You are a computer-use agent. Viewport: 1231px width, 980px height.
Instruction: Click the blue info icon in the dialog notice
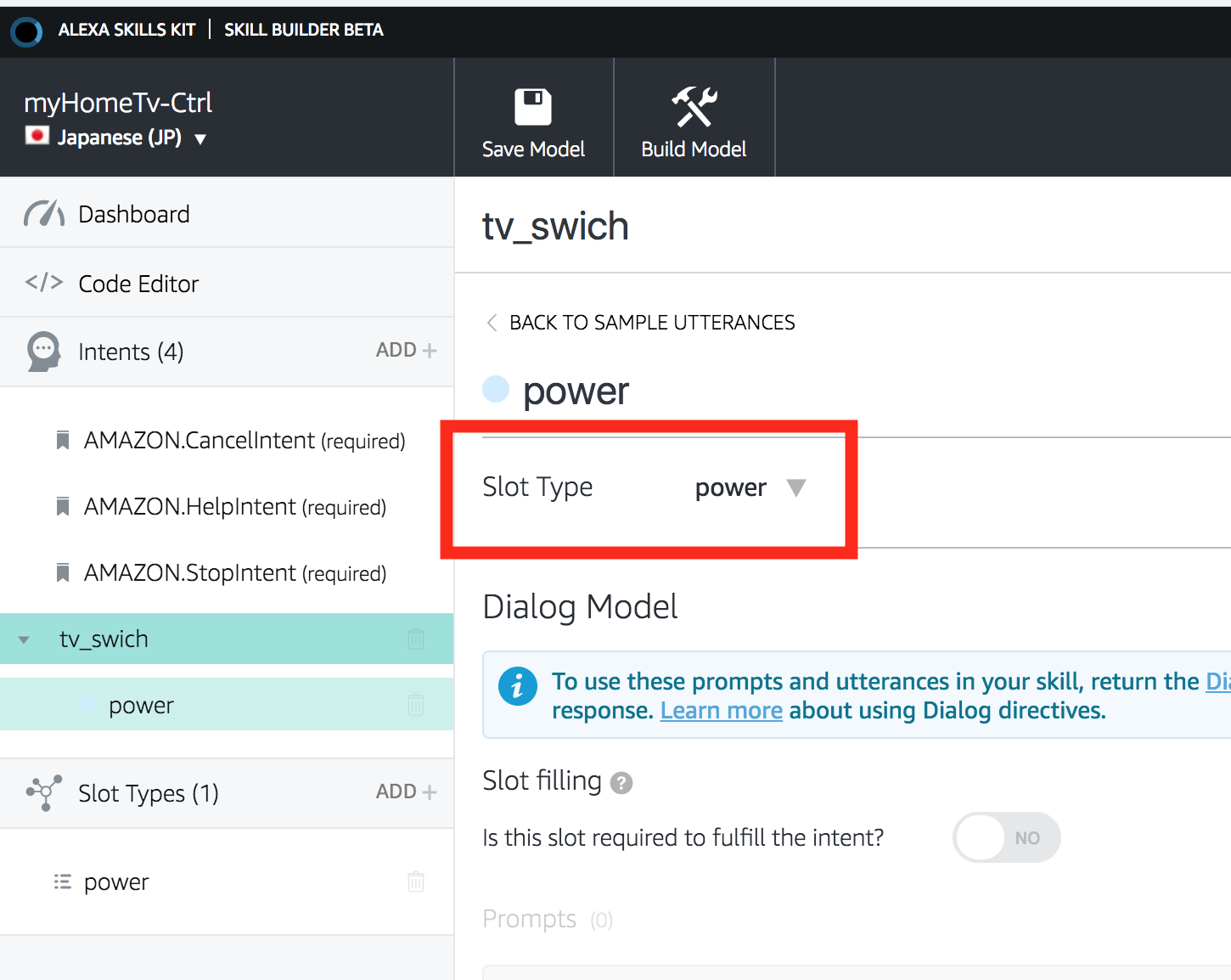pos(518,686)
